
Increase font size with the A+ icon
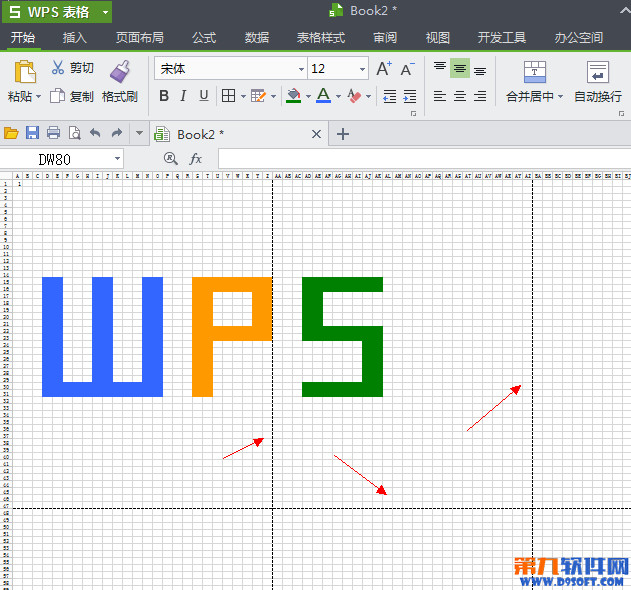pos(384,69)
